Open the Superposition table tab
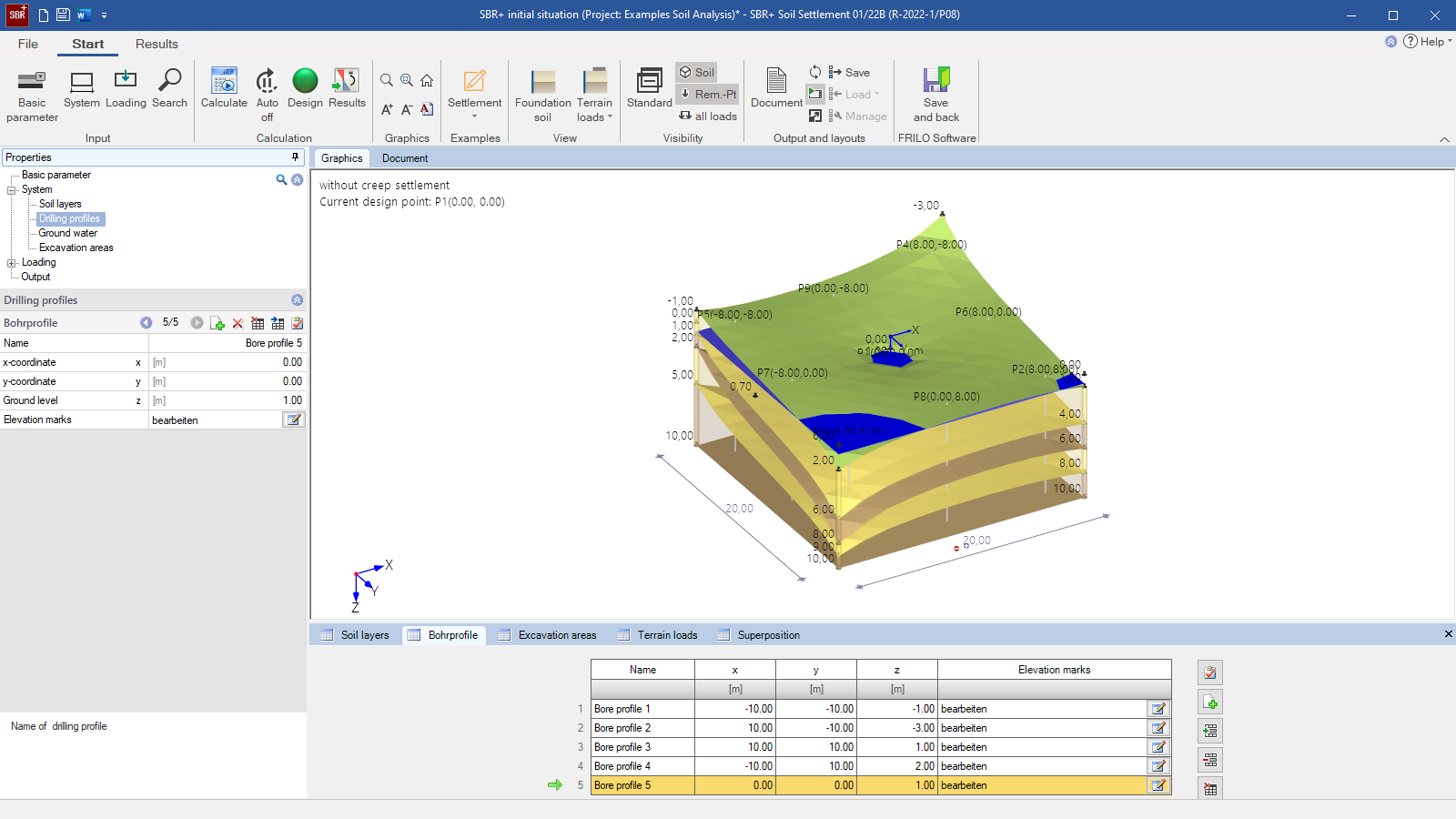Viewport: 1456px width, 819px height. 759,635
